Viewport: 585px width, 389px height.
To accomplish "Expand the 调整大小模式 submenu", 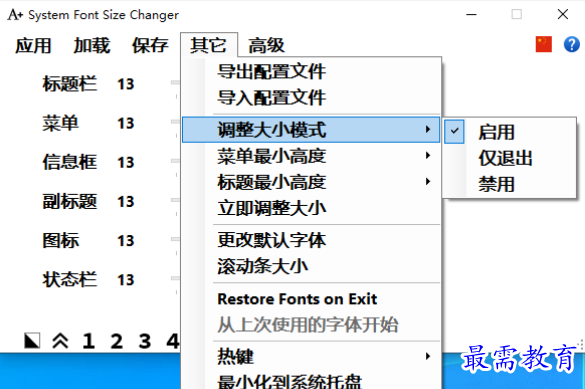I will pos(311,130).
